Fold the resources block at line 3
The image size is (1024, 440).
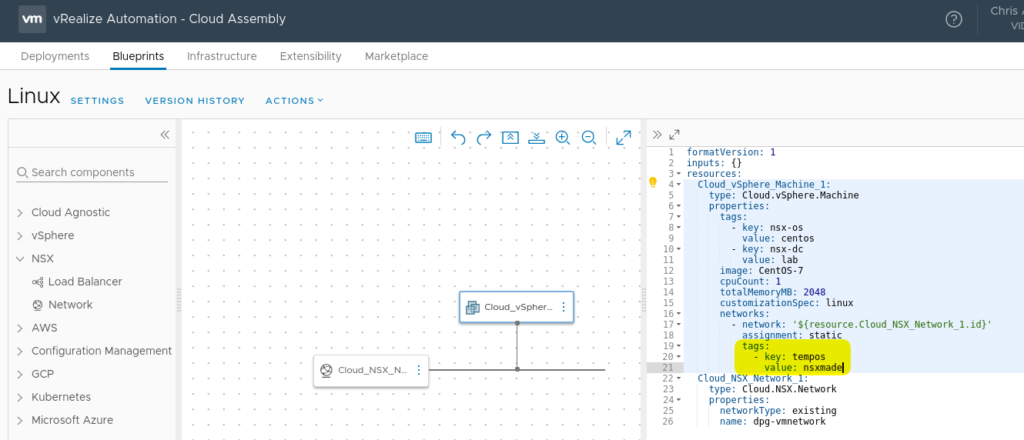(679, 174)
